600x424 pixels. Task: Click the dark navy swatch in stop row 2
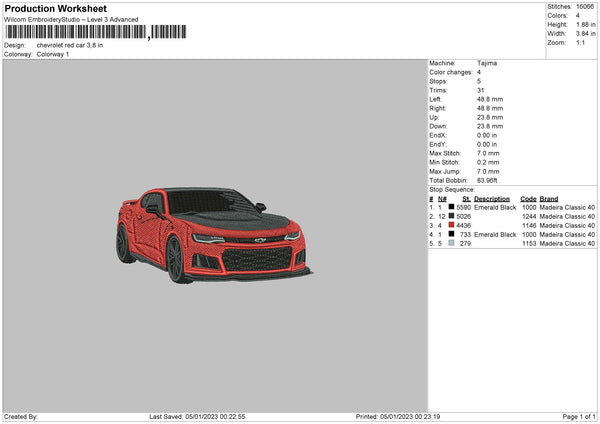[x=452, y=216]
